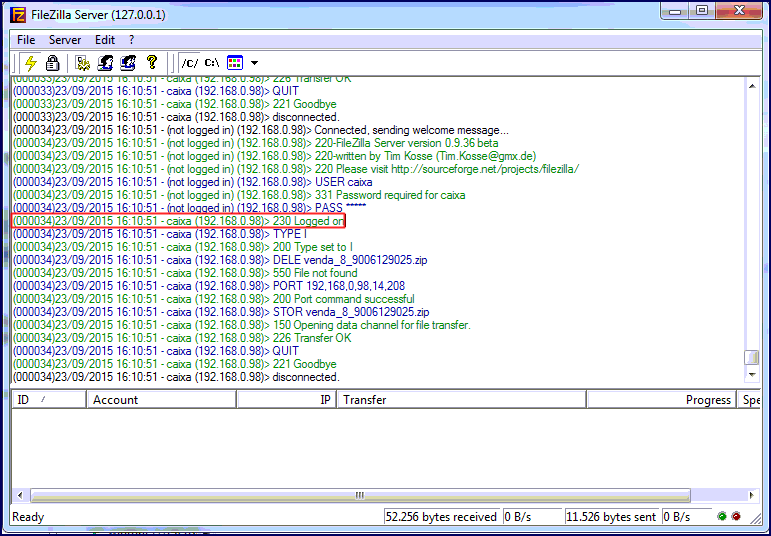Click the session 000034 '221 Goodbye' line
Screen dimensions: 771x536
(175, 364)
